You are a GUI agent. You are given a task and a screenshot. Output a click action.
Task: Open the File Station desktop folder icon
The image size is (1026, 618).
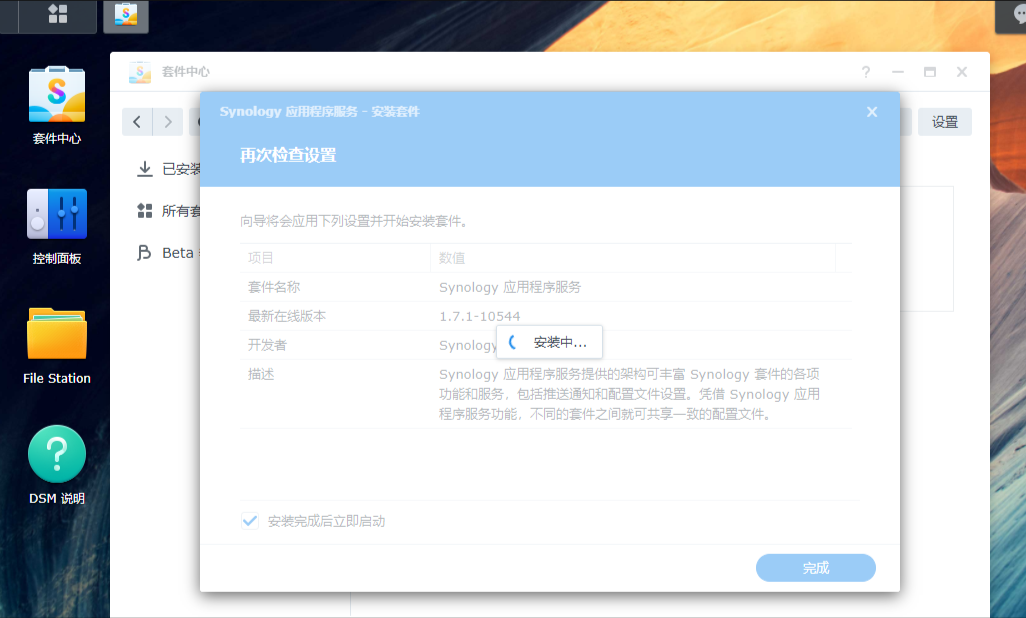pos(57,346)
